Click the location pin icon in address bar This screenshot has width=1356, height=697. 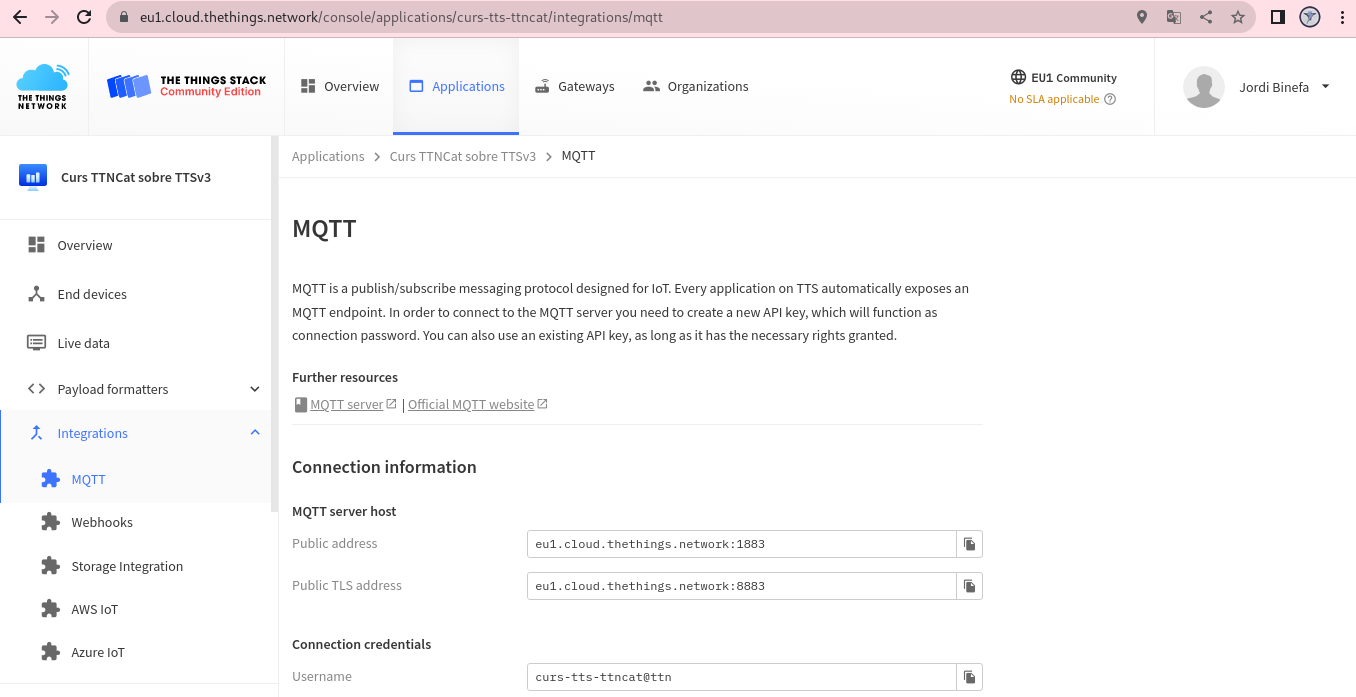pyautogui.click(x=1142, y=17)
